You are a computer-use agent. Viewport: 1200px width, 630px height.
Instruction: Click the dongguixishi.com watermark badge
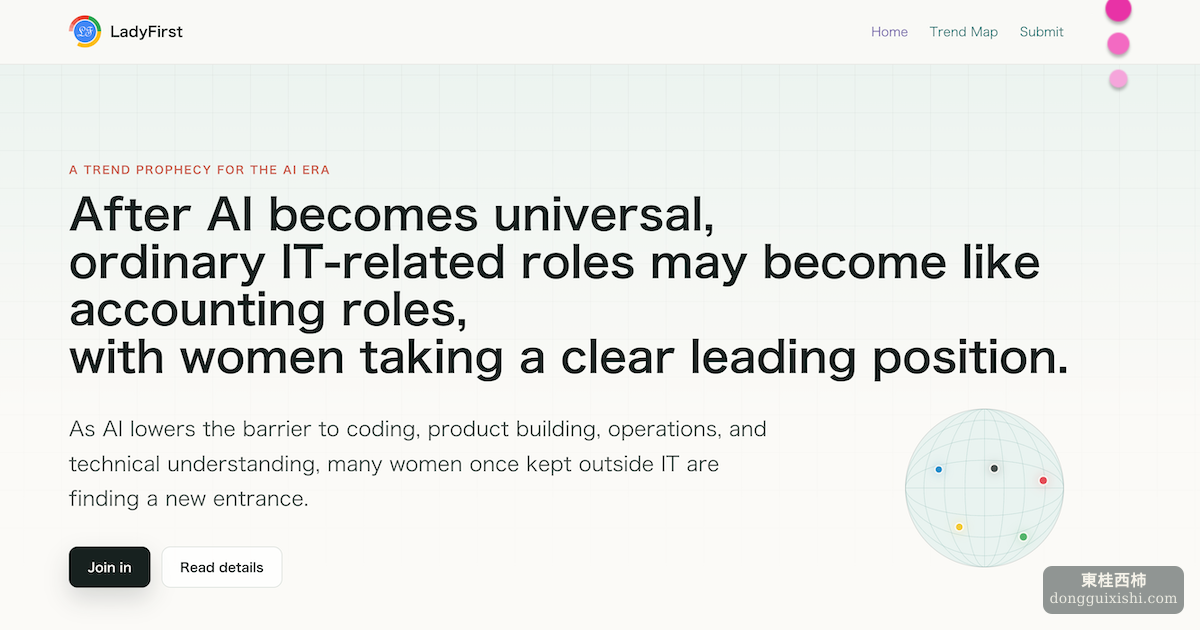pyautogui.click(x=1113, y=589)
